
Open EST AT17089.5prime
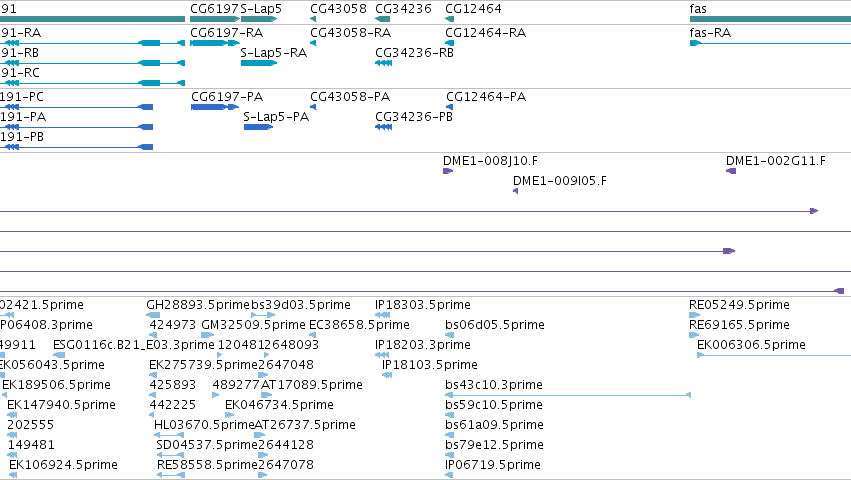point(312,385)
